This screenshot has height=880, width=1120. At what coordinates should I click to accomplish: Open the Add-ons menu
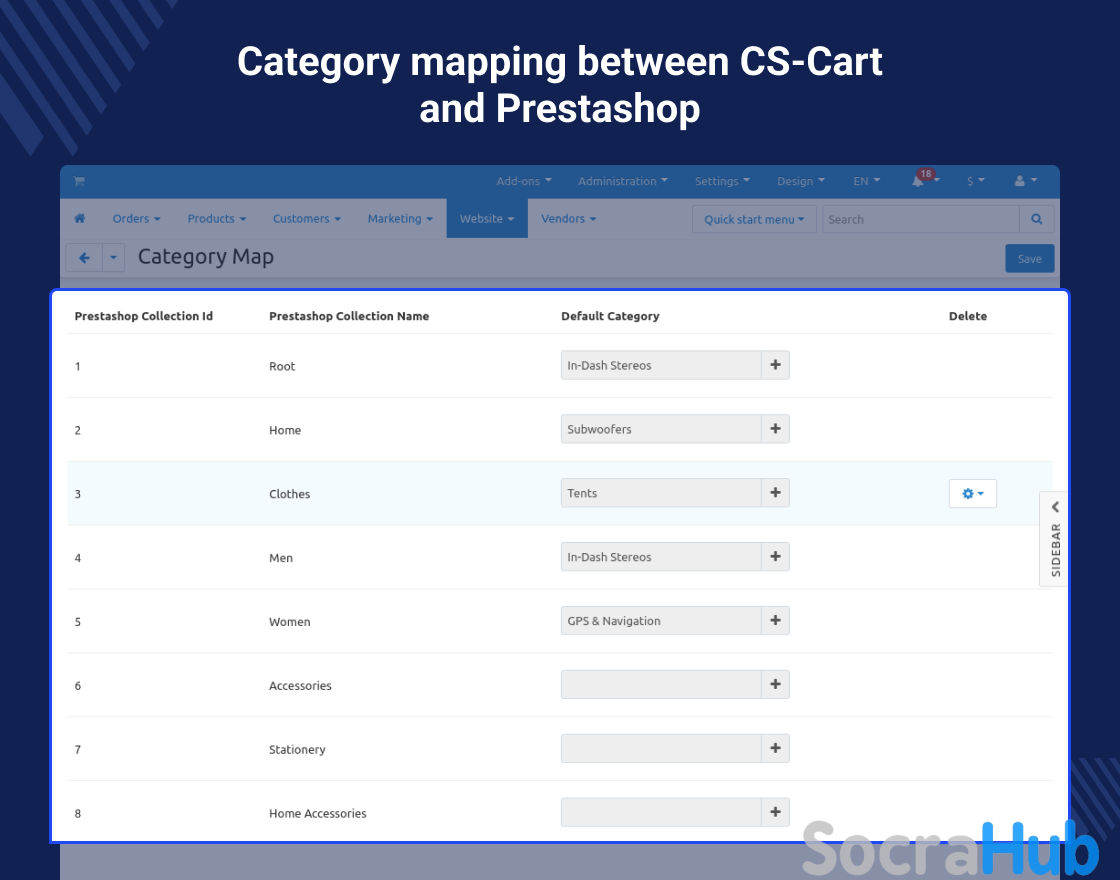523,181
